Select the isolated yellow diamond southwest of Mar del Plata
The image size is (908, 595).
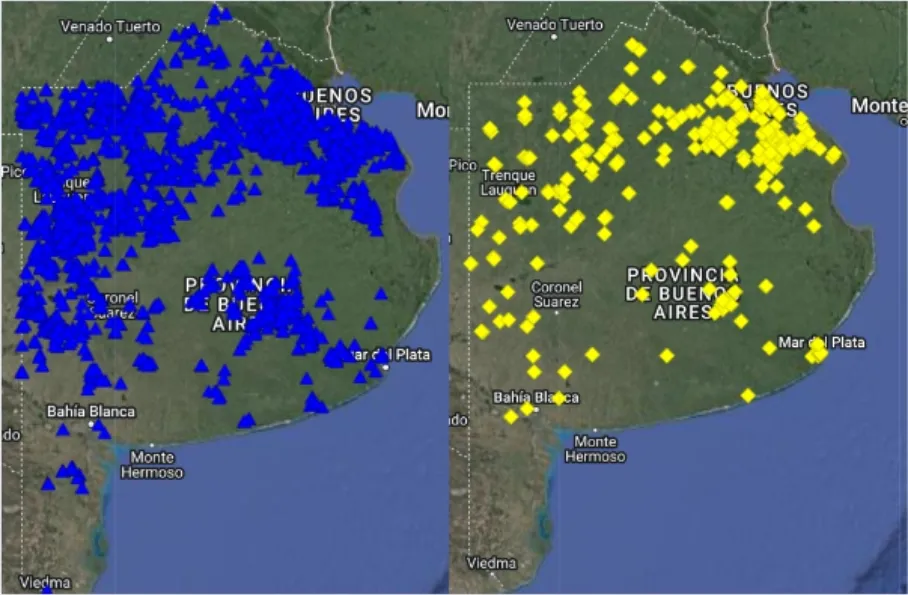(x=748, y=395)
